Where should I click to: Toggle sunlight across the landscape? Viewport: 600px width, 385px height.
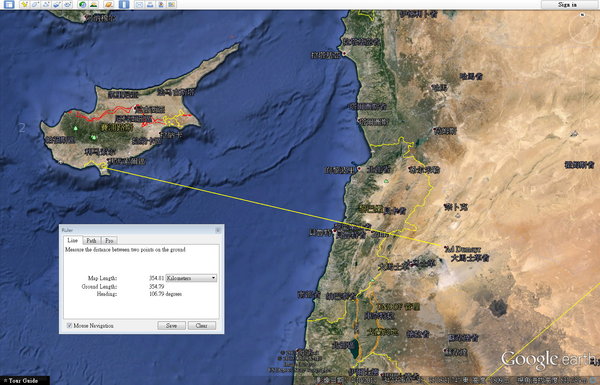[x=93, y=5]
